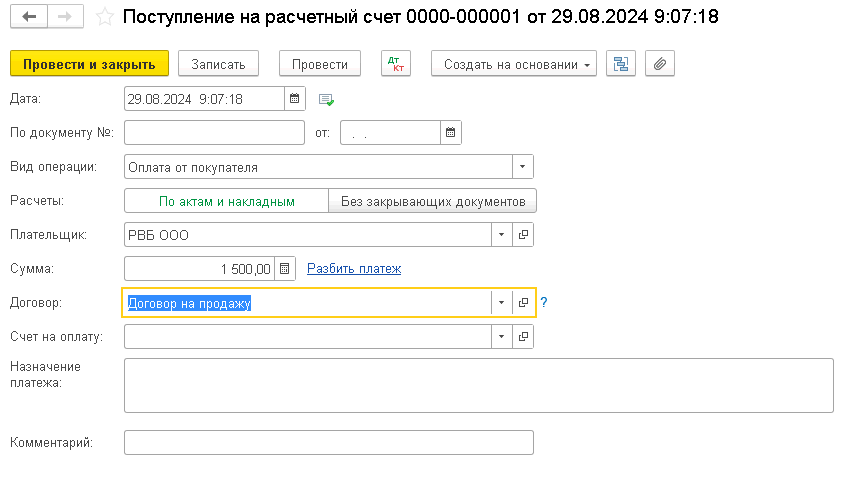862x504 pixels.
Task: Go forward with the right arrow button
Action: pyautogui.click(x=65, y=16)
